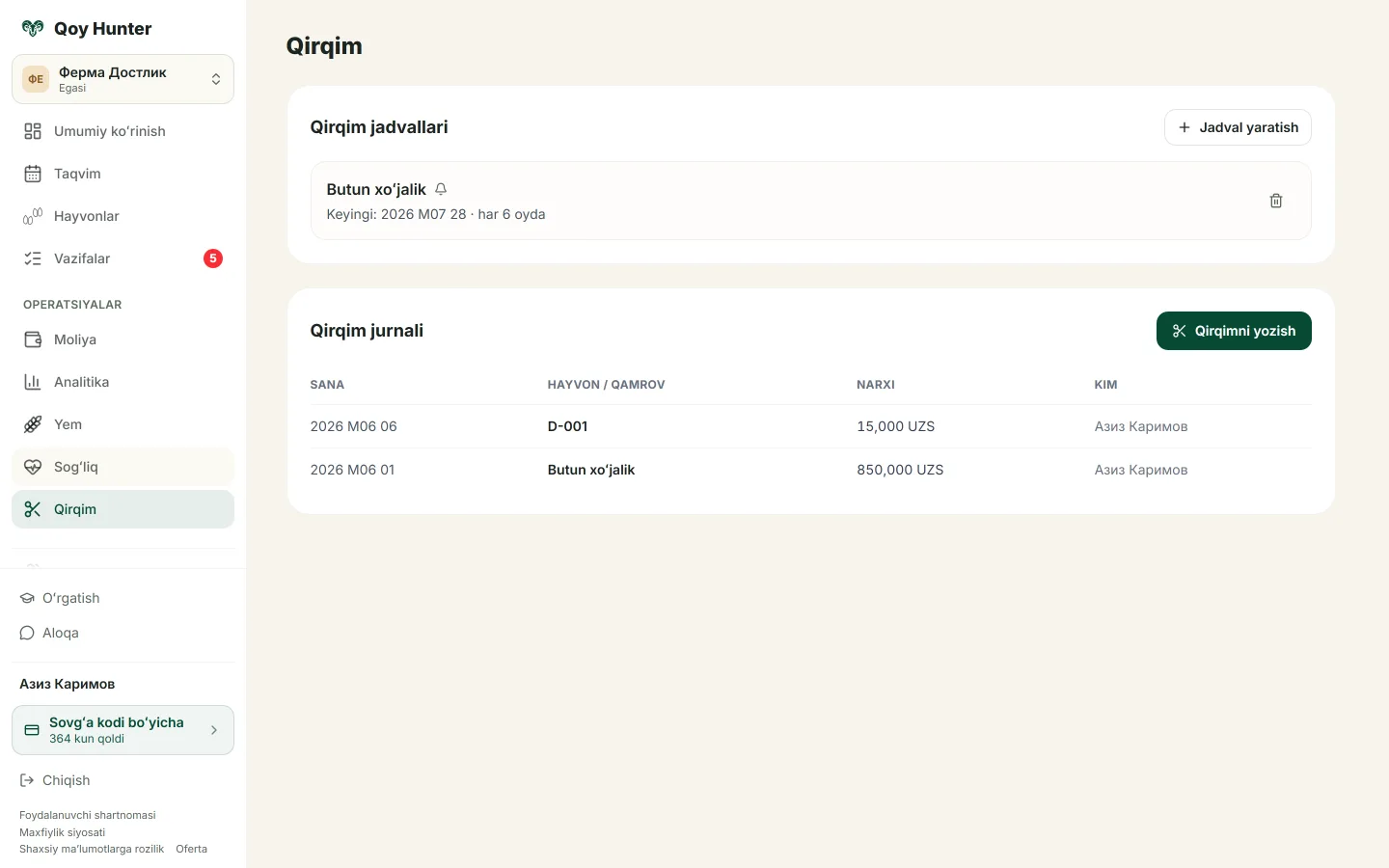This screenshot has height=868, width=1389.
Task: Open Butun xo'jalik journal entry
Action: [x=591, y=470]
